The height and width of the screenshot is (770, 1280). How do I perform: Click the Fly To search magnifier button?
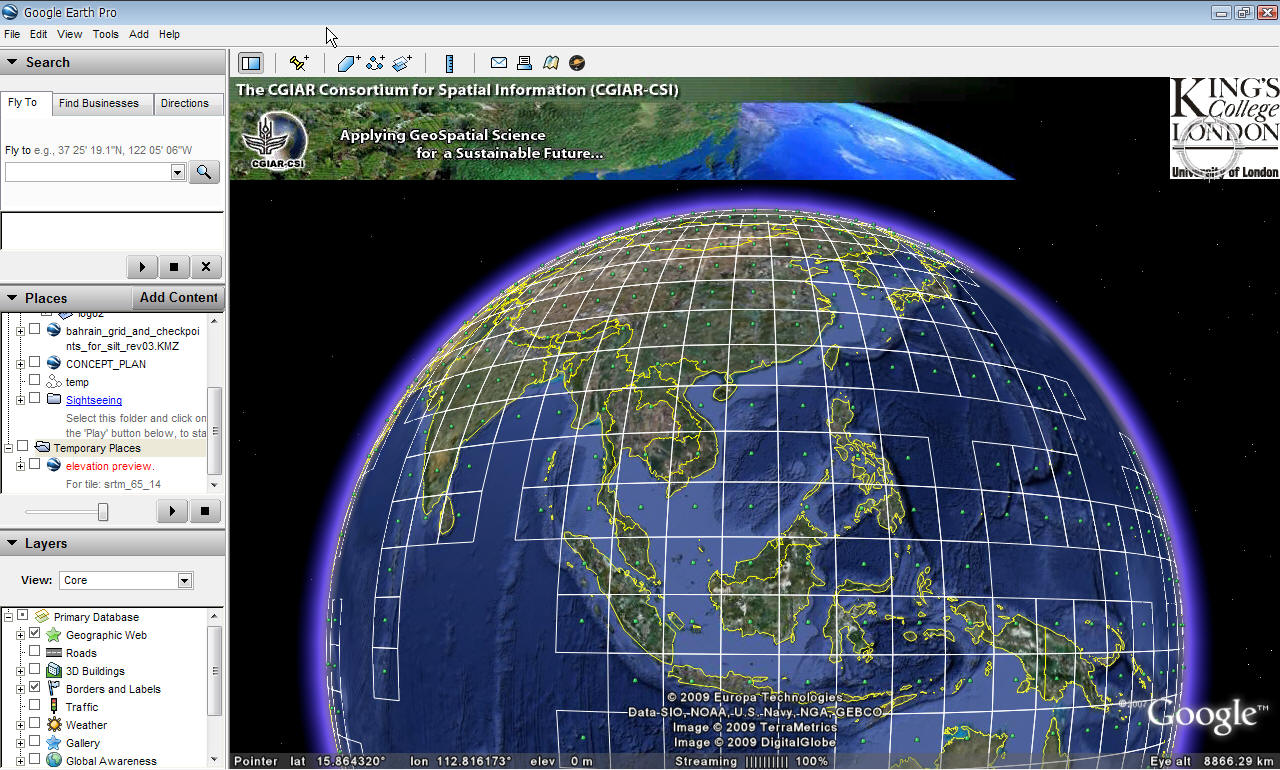(204, 172)
